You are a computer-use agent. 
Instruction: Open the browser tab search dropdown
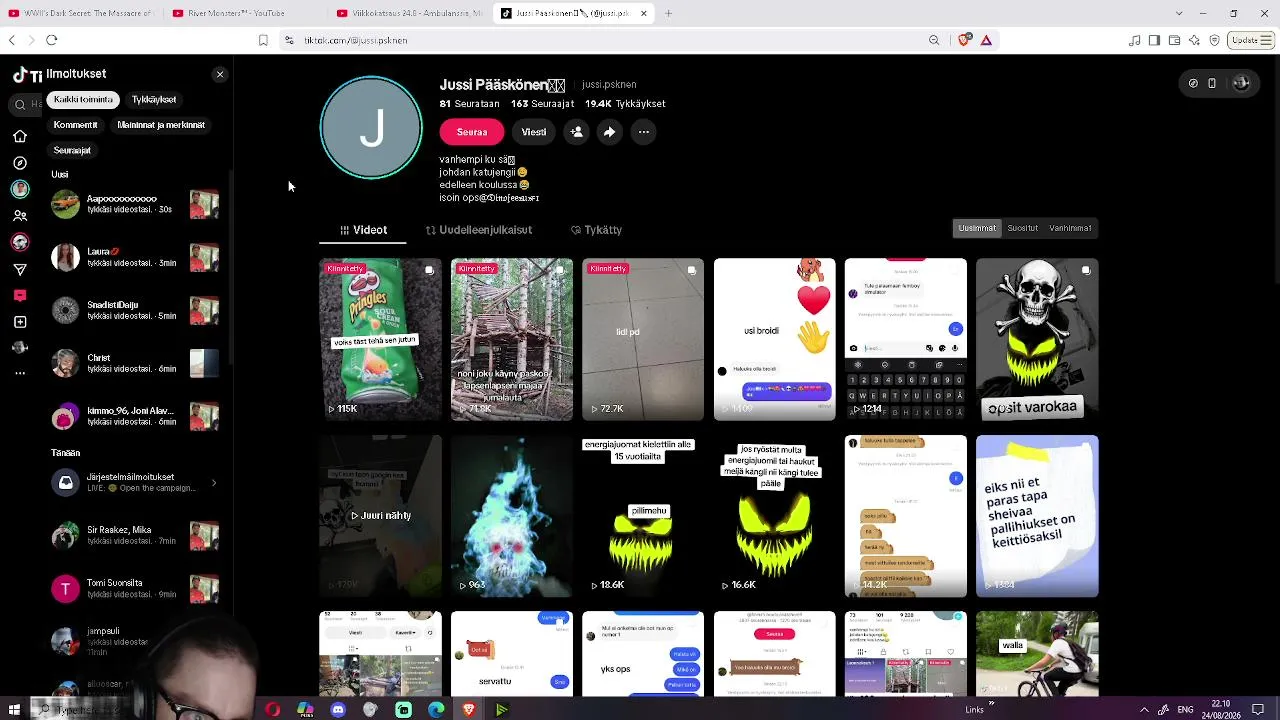(x=1179, y=13)
